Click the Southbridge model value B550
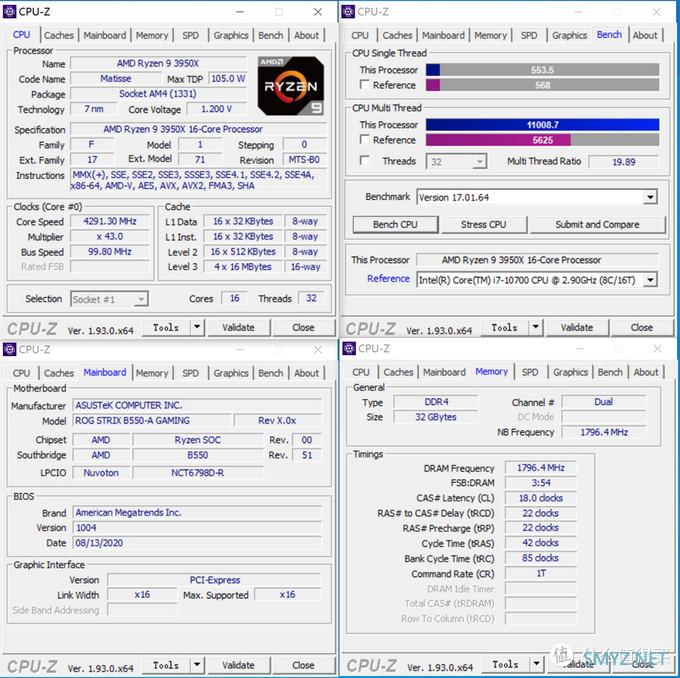 (x=198, y=455)
